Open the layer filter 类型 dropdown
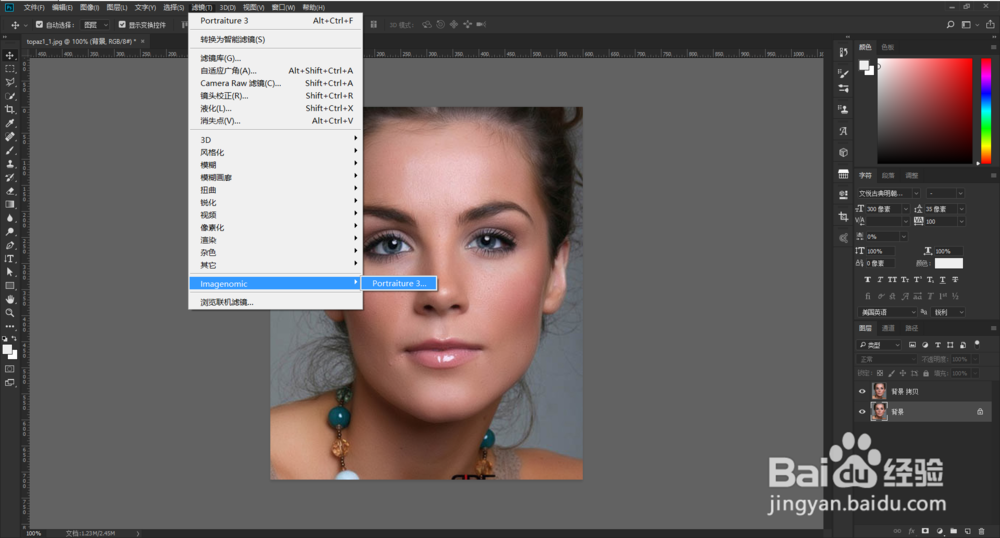This screenshot has height=538, width=1000. tap(878, 345)
